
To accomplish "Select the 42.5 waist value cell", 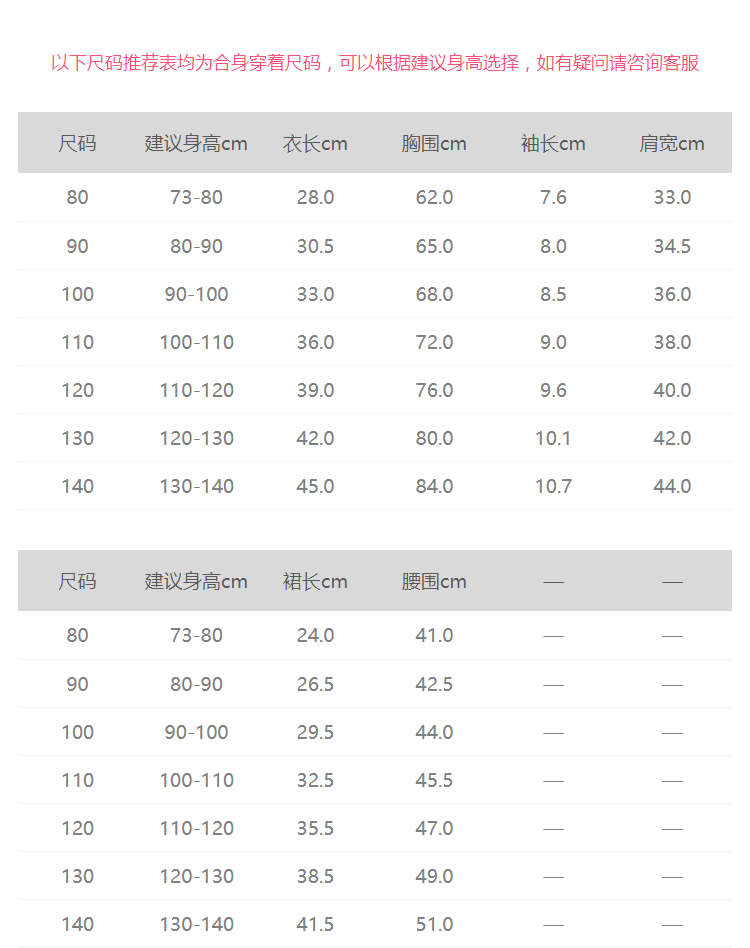I will tap(434, 684).
